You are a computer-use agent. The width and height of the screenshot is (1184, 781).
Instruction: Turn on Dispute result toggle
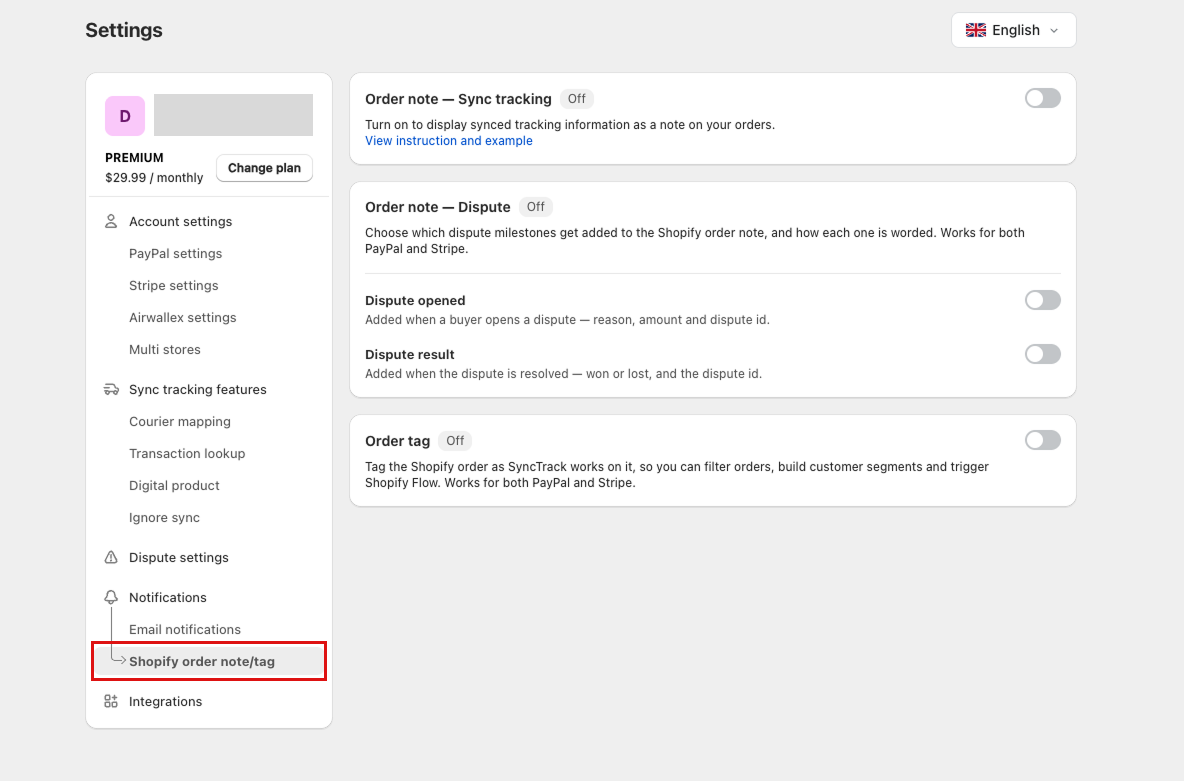(1043, 354)
